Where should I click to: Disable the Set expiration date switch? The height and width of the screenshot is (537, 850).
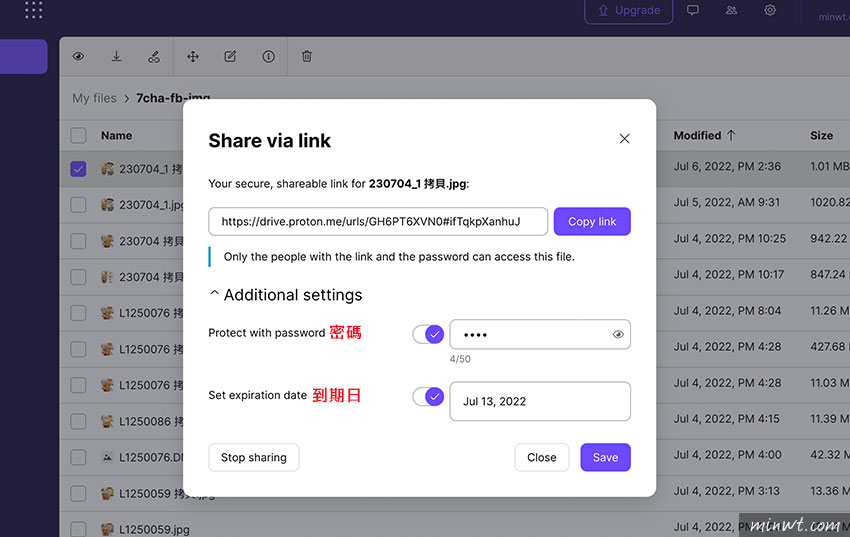pos(428,397)
